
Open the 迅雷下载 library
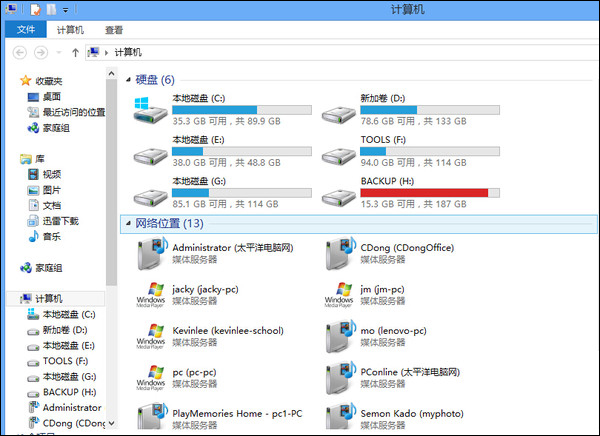coord(53,221)
